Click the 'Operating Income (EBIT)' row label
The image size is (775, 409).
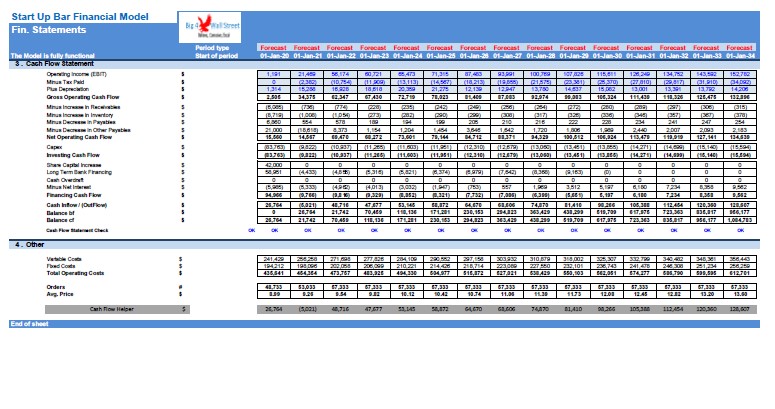coord(77,74)
